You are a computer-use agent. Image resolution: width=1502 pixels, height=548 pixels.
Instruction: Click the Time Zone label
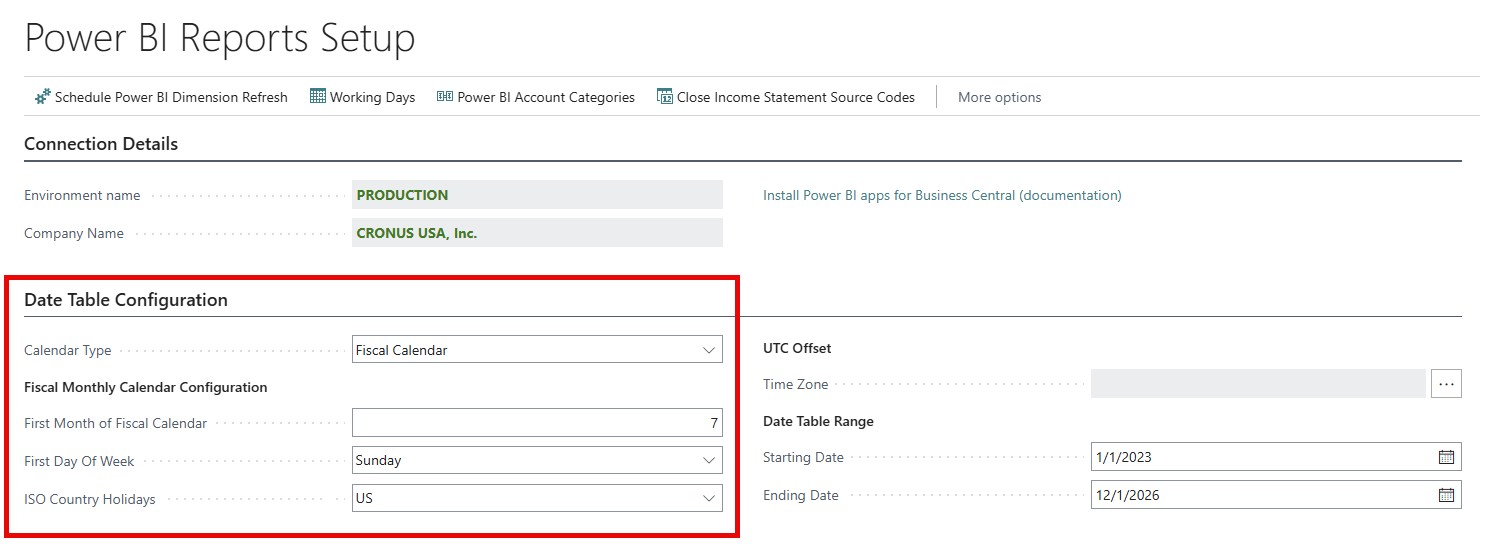coord(796,384)
